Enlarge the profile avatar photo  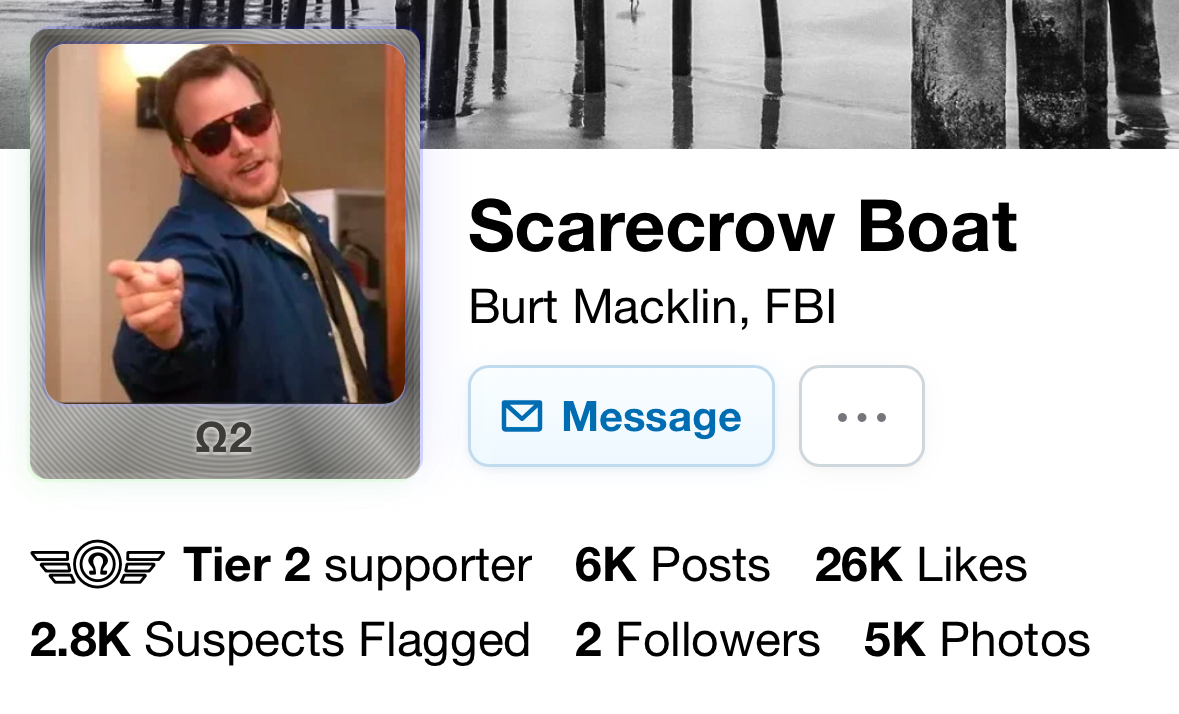coord(225,224)
